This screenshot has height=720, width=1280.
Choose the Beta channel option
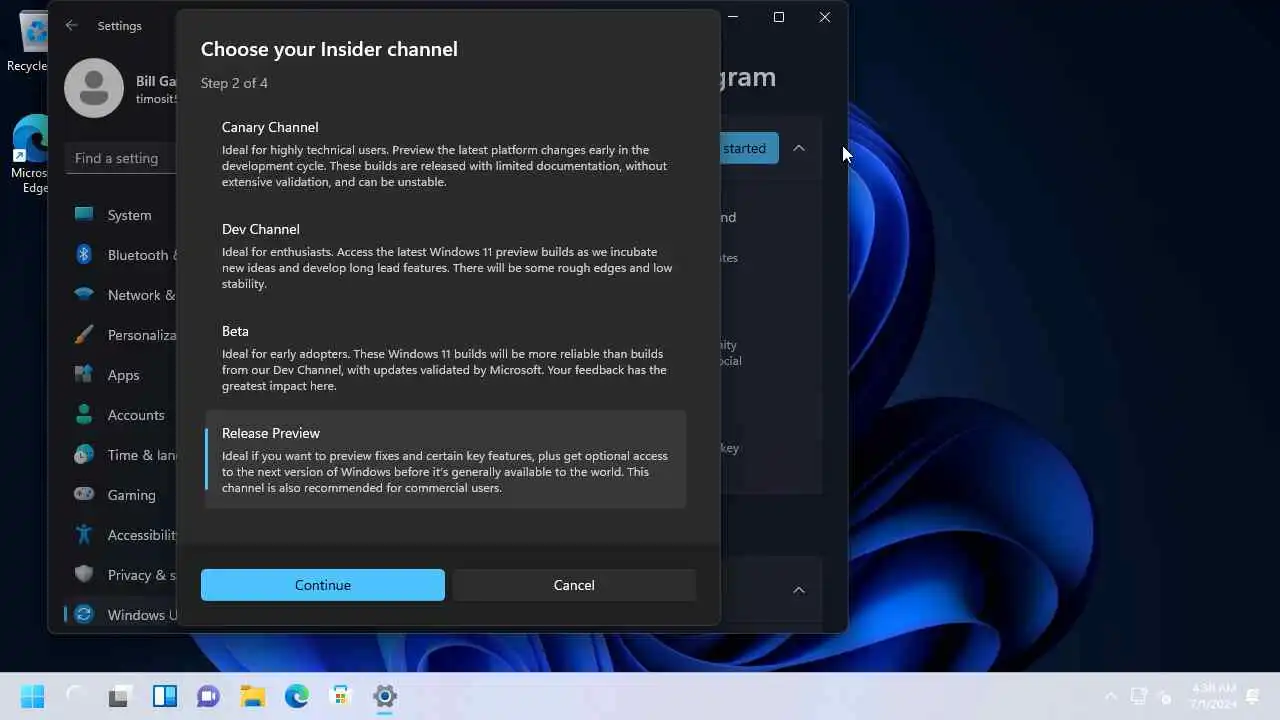445,358
